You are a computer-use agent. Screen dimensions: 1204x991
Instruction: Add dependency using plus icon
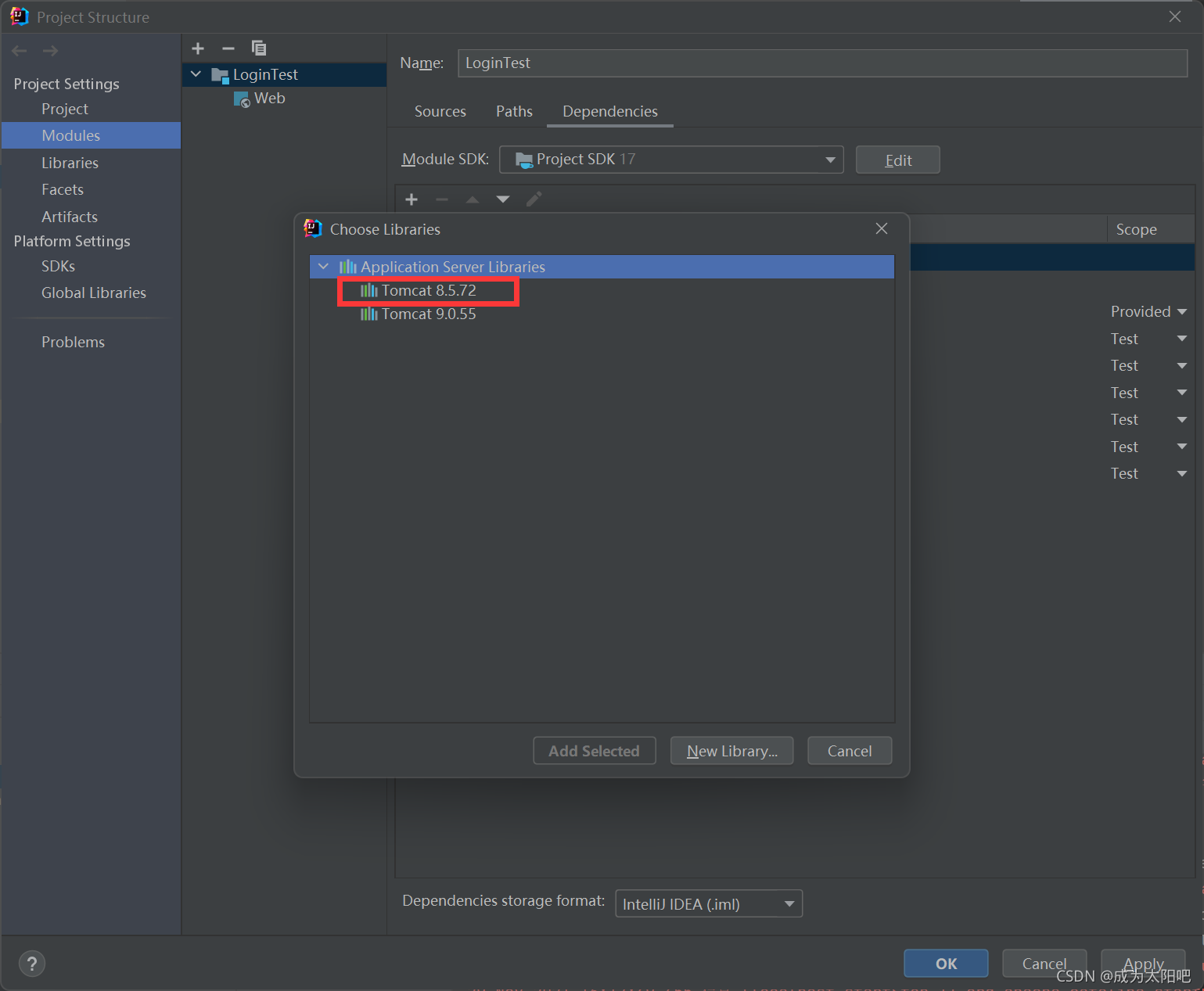click(412, 199)
